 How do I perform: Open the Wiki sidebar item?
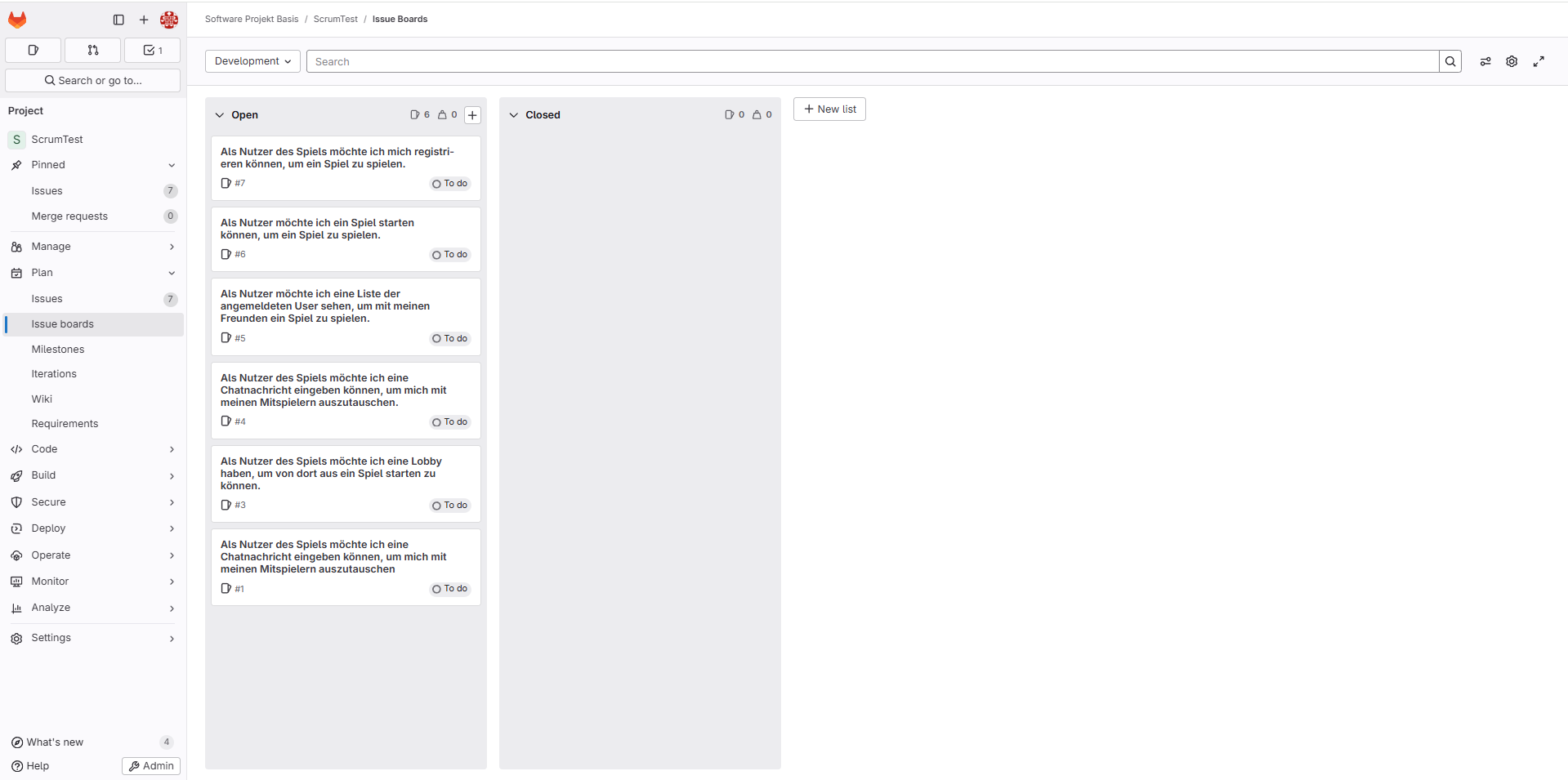pyautogui.click(x=42, y=399)
